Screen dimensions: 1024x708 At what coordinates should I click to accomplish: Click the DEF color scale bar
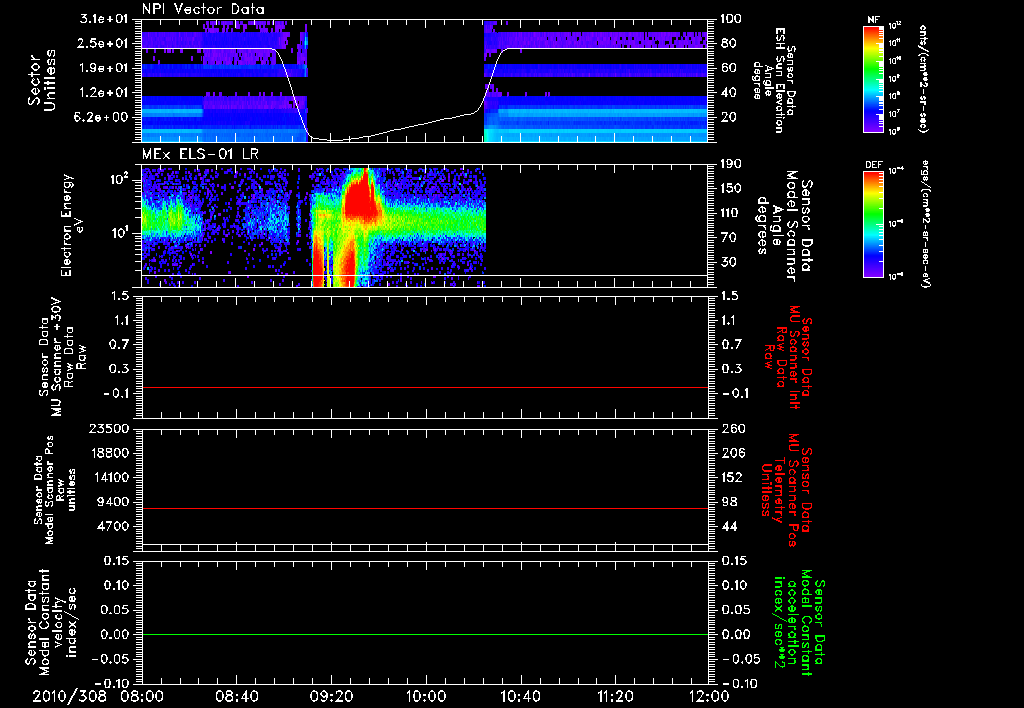click(874, 223)
